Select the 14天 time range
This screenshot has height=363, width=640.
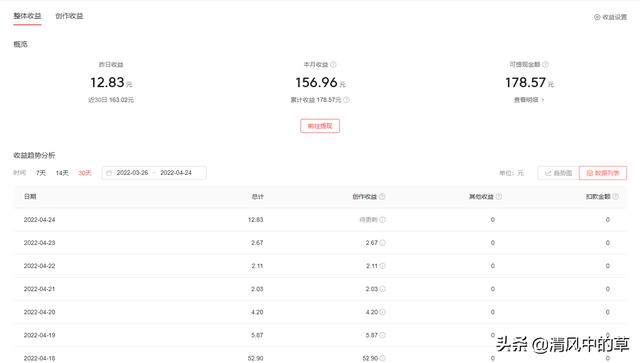pyautogui.click(x=62, y=173)
